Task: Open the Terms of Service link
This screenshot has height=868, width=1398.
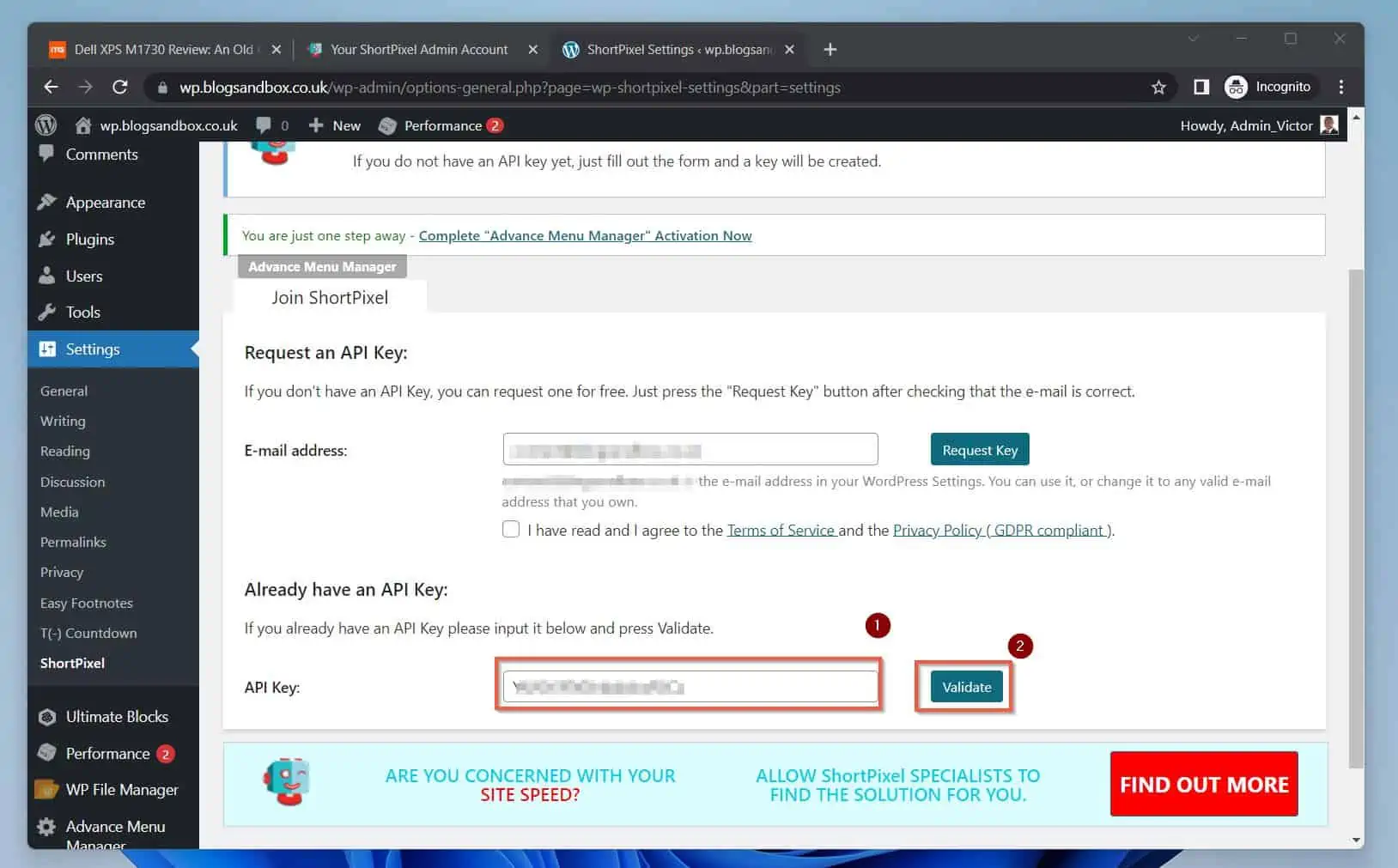Action: pyautogui.click(x=781, y=531)
